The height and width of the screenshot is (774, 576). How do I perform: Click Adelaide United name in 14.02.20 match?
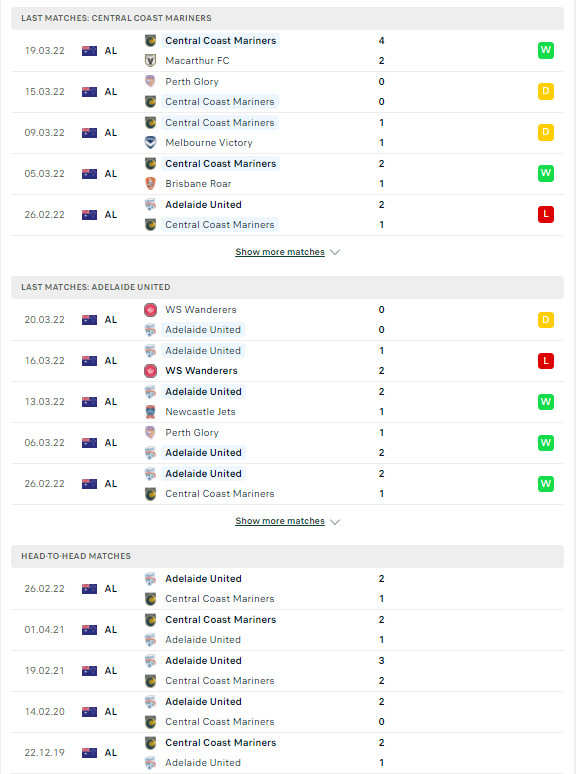click(203, 701)
